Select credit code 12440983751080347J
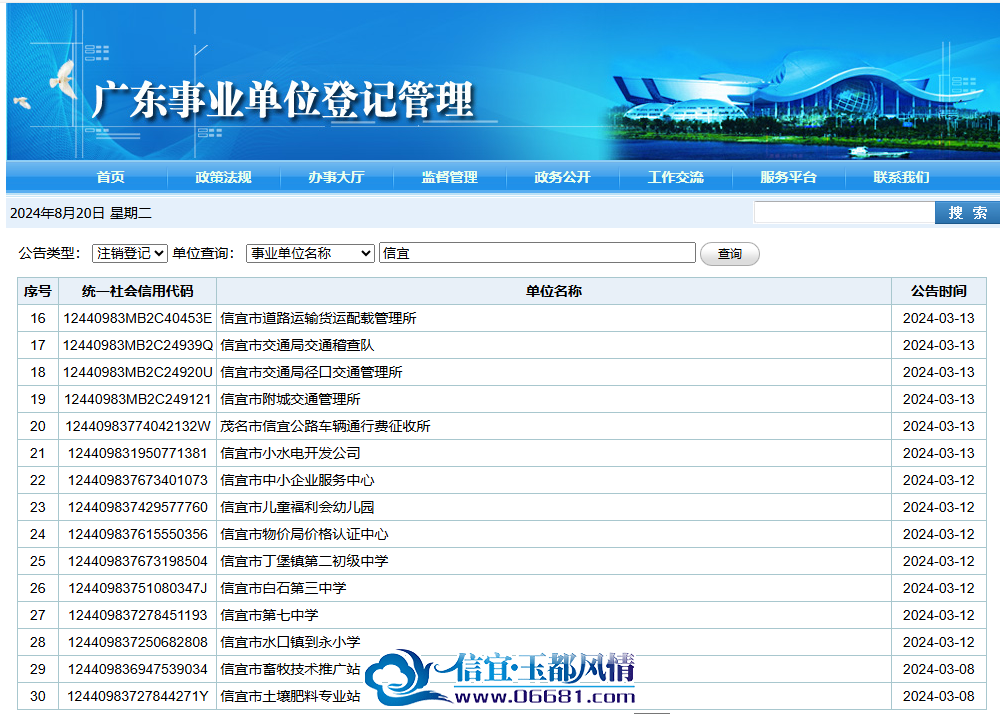1000x714 pixels. (x=138, y=588)
